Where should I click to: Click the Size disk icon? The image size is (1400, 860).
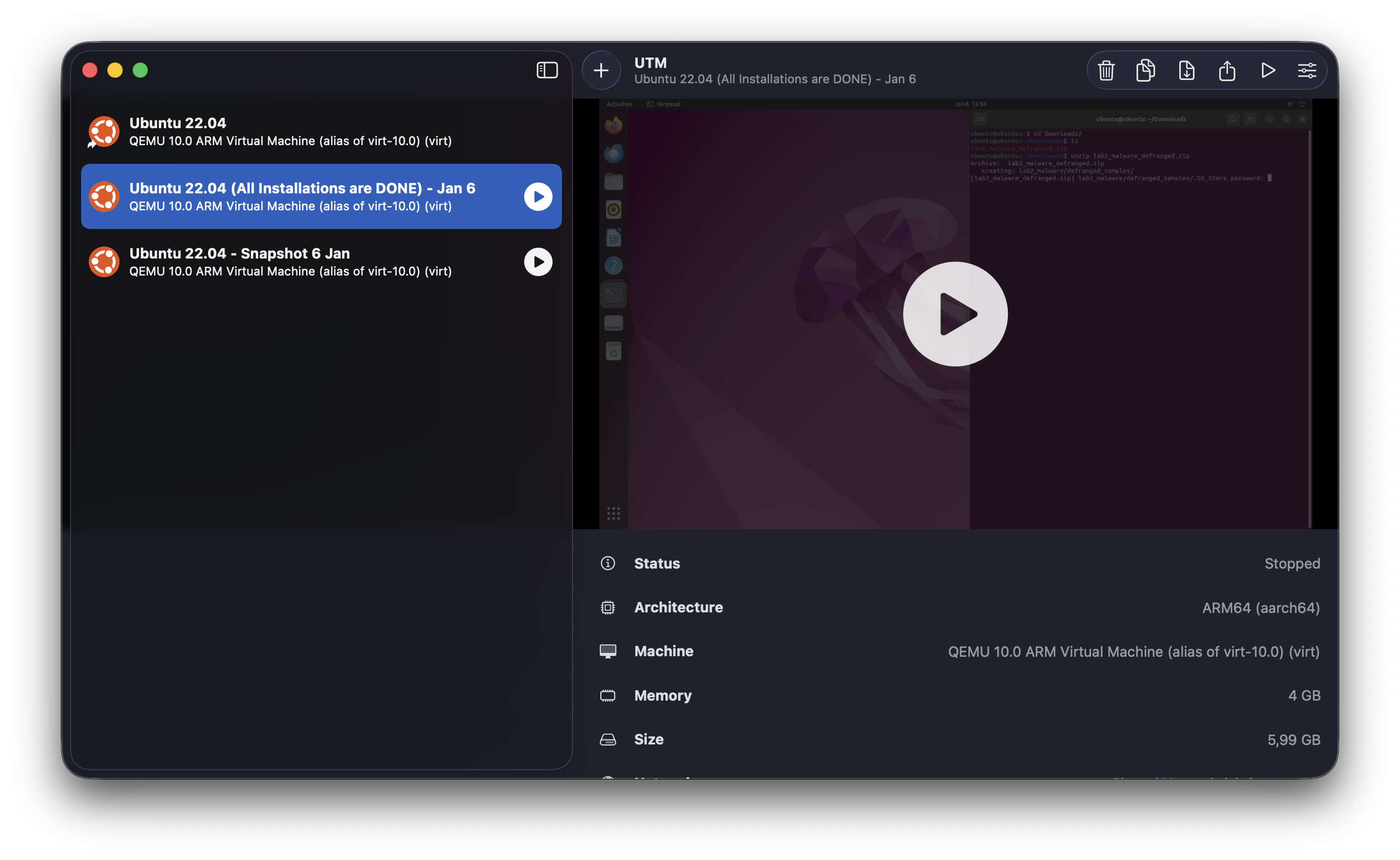(607, 739)
